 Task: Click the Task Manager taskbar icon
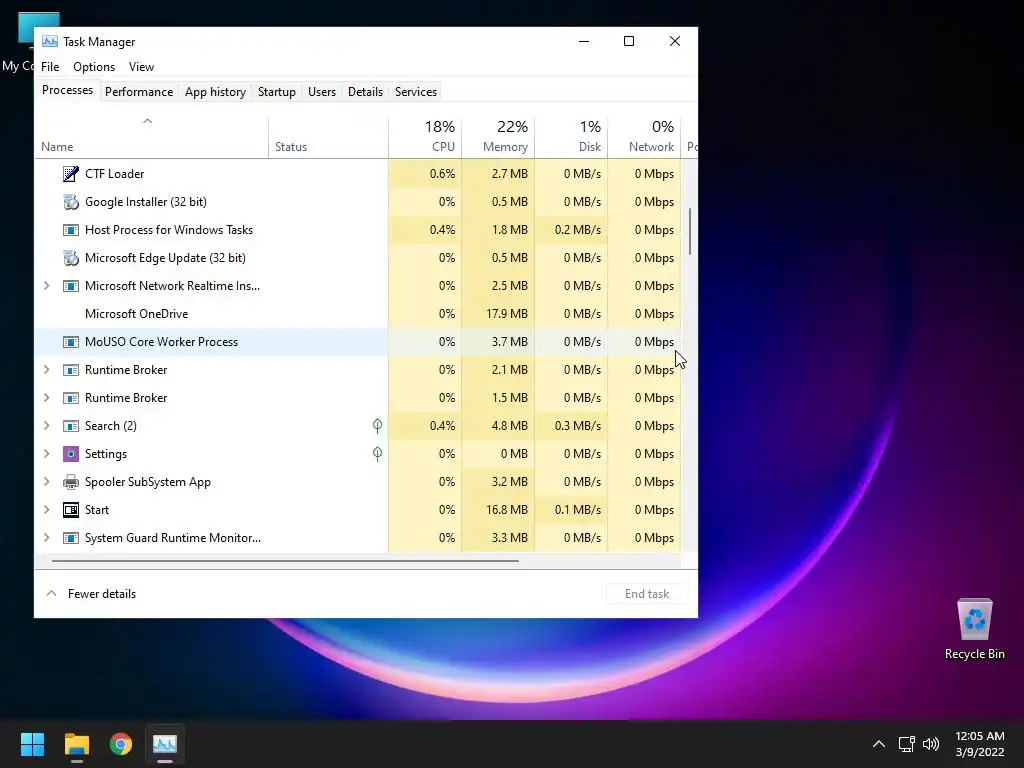pyautogui.click(x=165, y=744)
